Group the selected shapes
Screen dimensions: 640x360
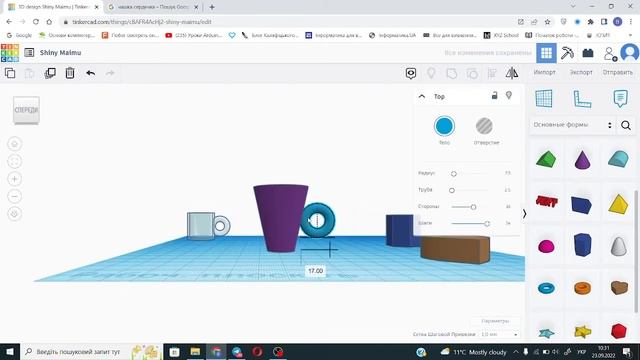point(451,73)
